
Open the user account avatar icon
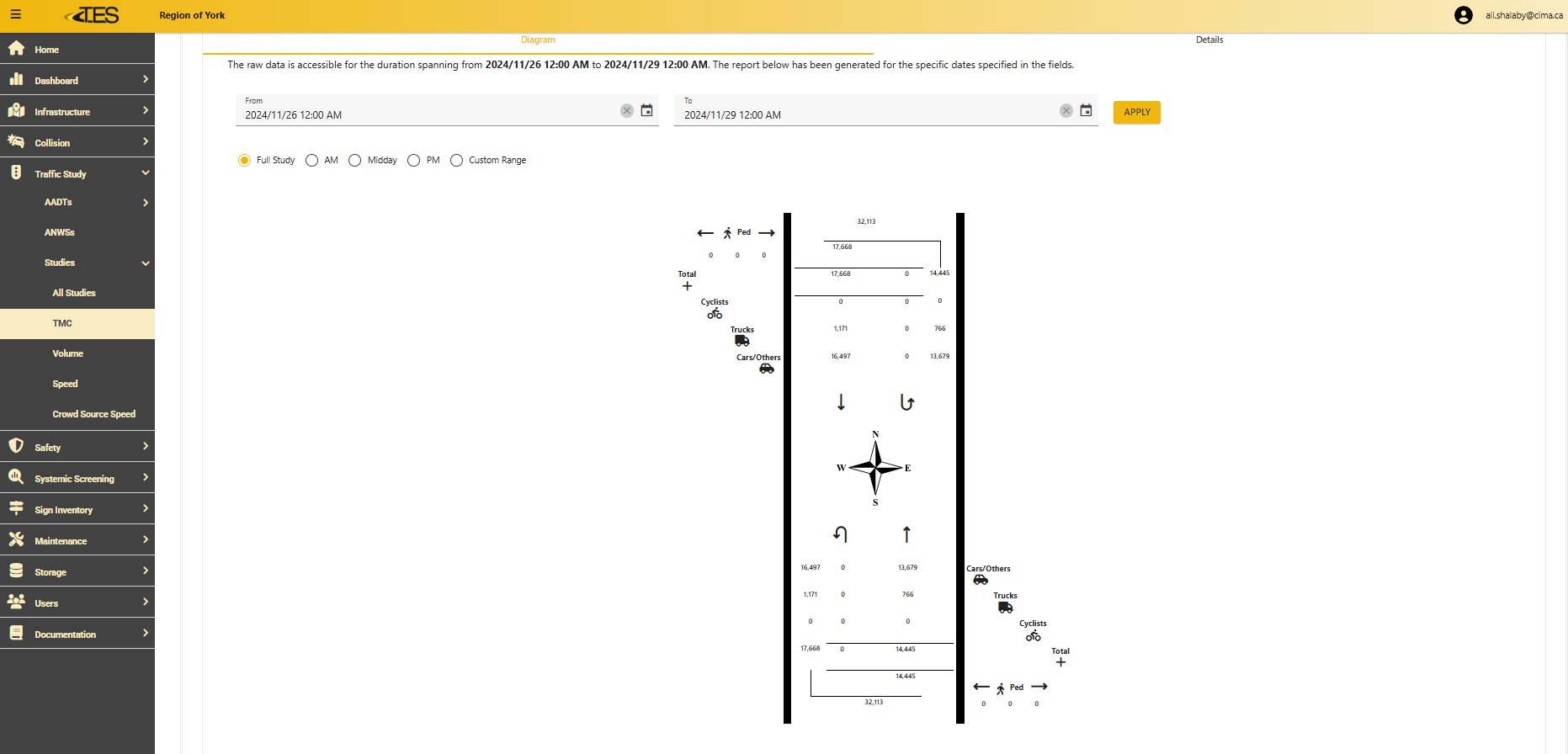1463,15
